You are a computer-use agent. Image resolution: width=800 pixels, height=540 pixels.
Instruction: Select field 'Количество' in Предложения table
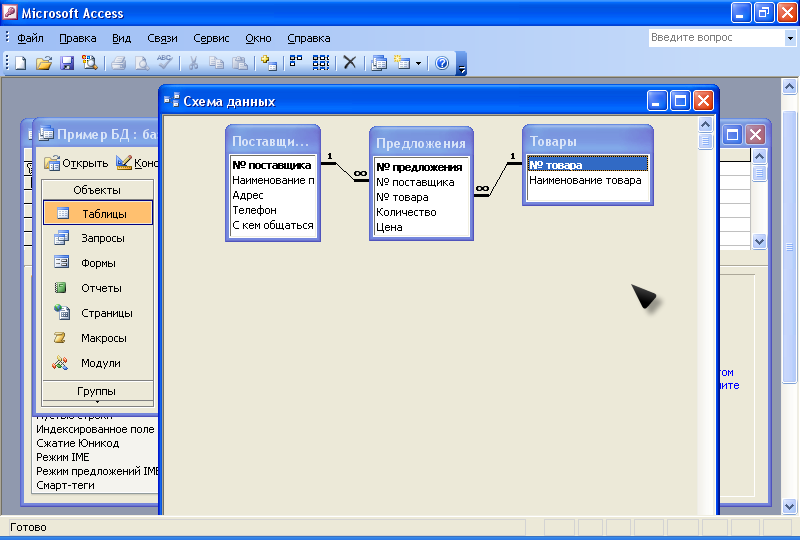pyautogui.click(x=421, y=212)
